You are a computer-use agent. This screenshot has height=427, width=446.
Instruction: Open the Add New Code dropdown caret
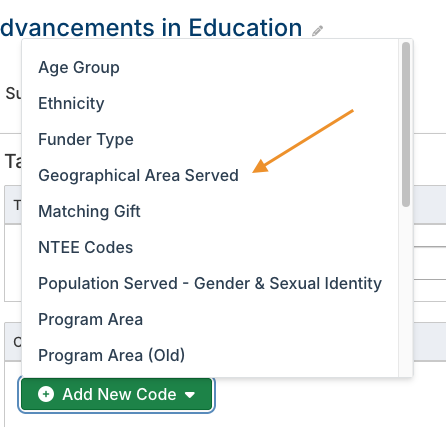pos(190,395)
